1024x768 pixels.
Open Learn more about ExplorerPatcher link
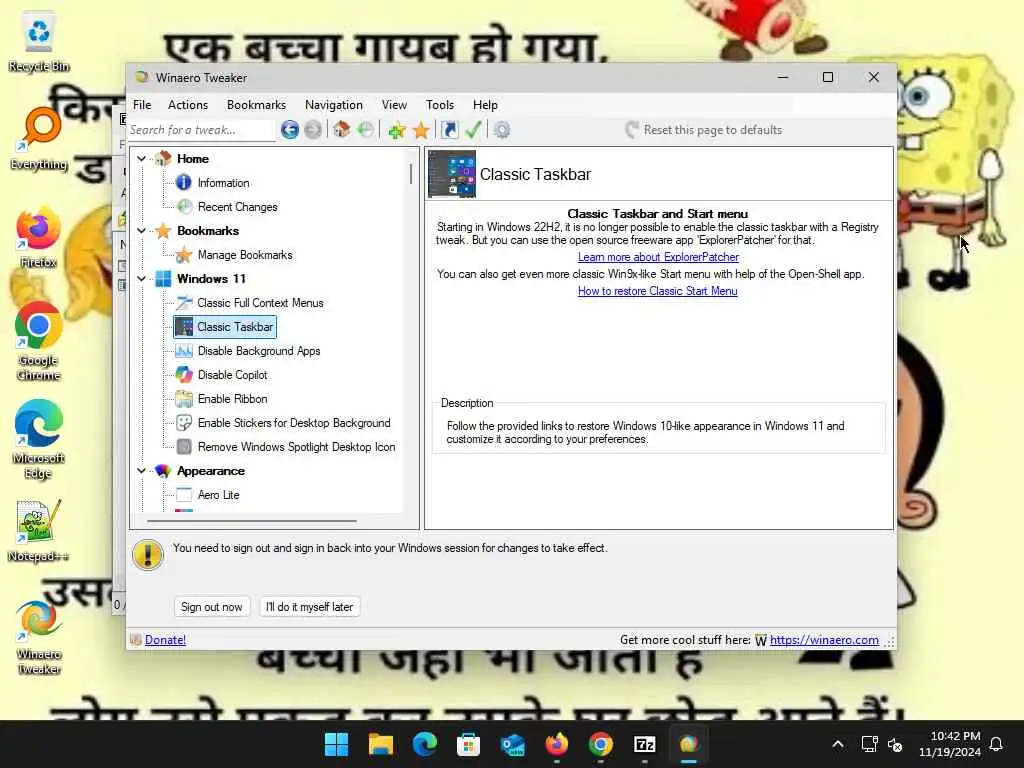pyautogui.click(x=658, y=257)
